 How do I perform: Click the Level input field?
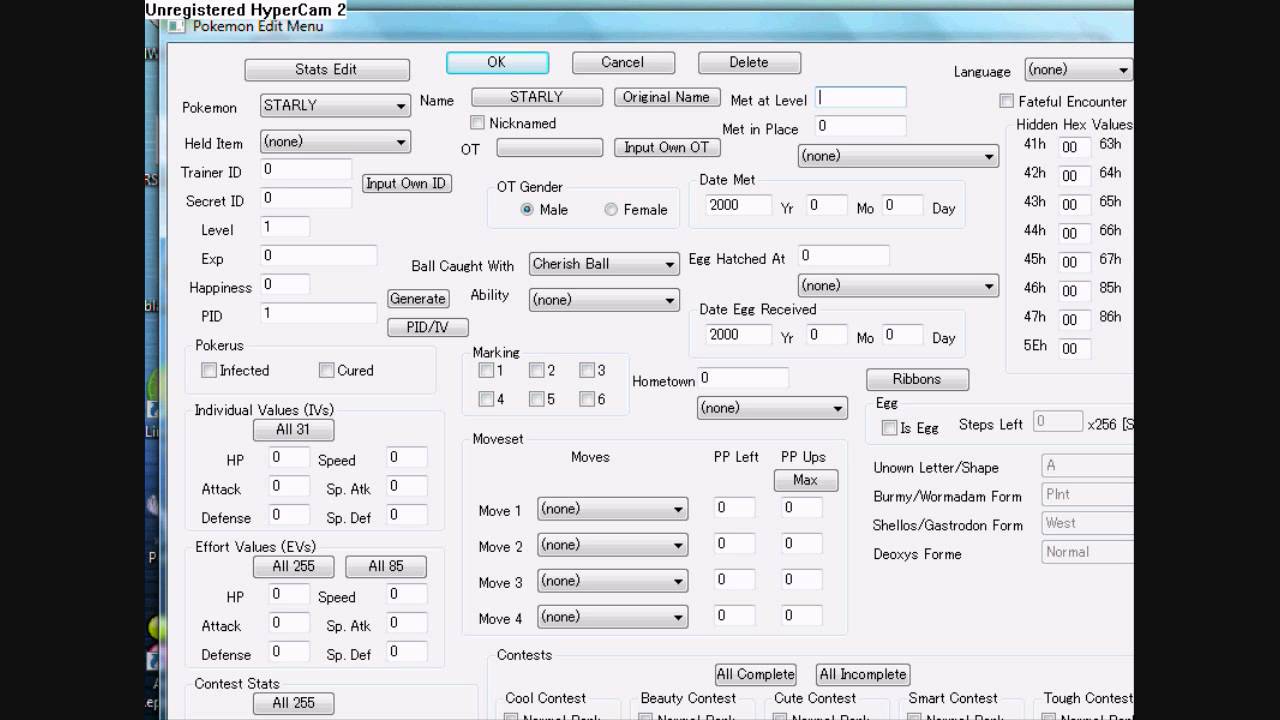285,226
